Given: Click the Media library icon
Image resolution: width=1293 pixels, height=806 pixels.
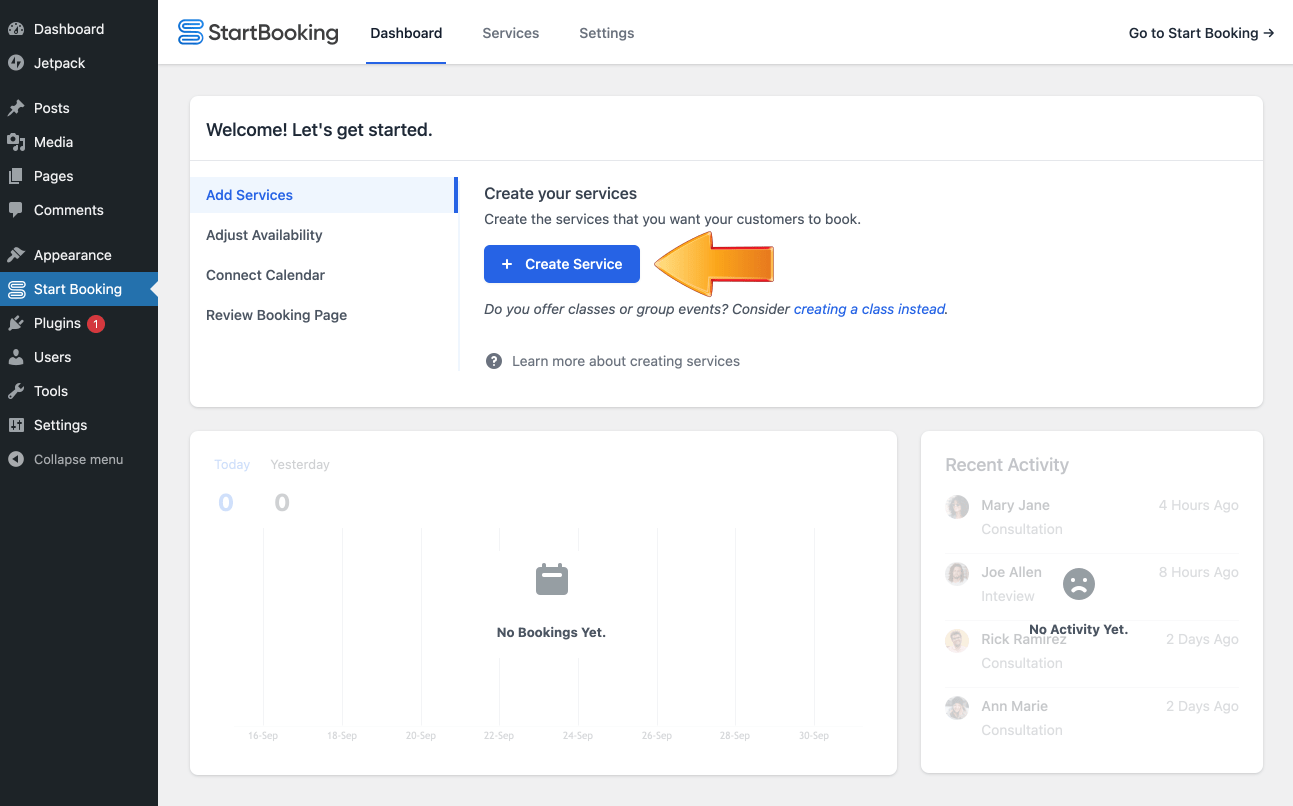Looking at the screenshot, I should tap(16, 142).
